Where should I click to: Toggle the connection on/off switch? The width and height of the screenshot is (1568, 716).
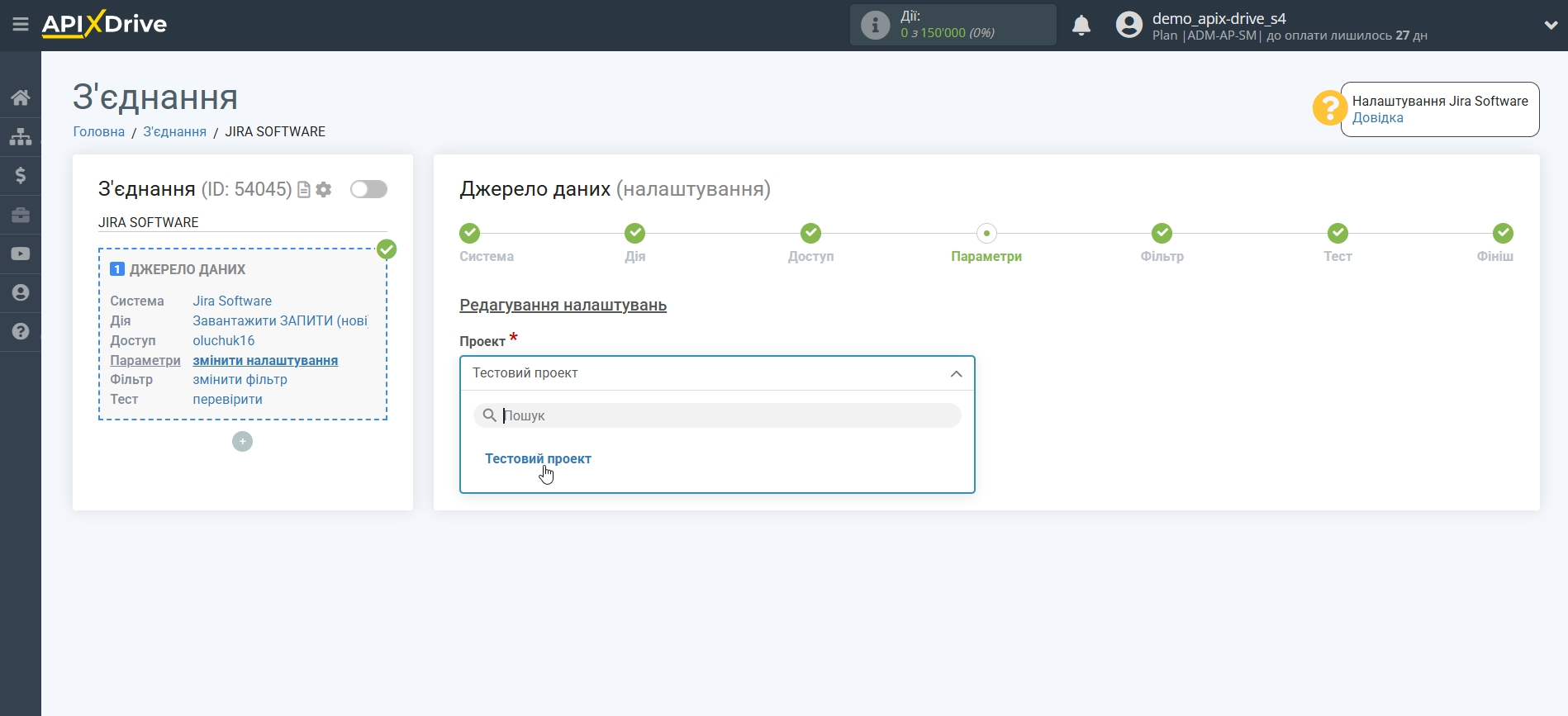click(x=368, y=189)
